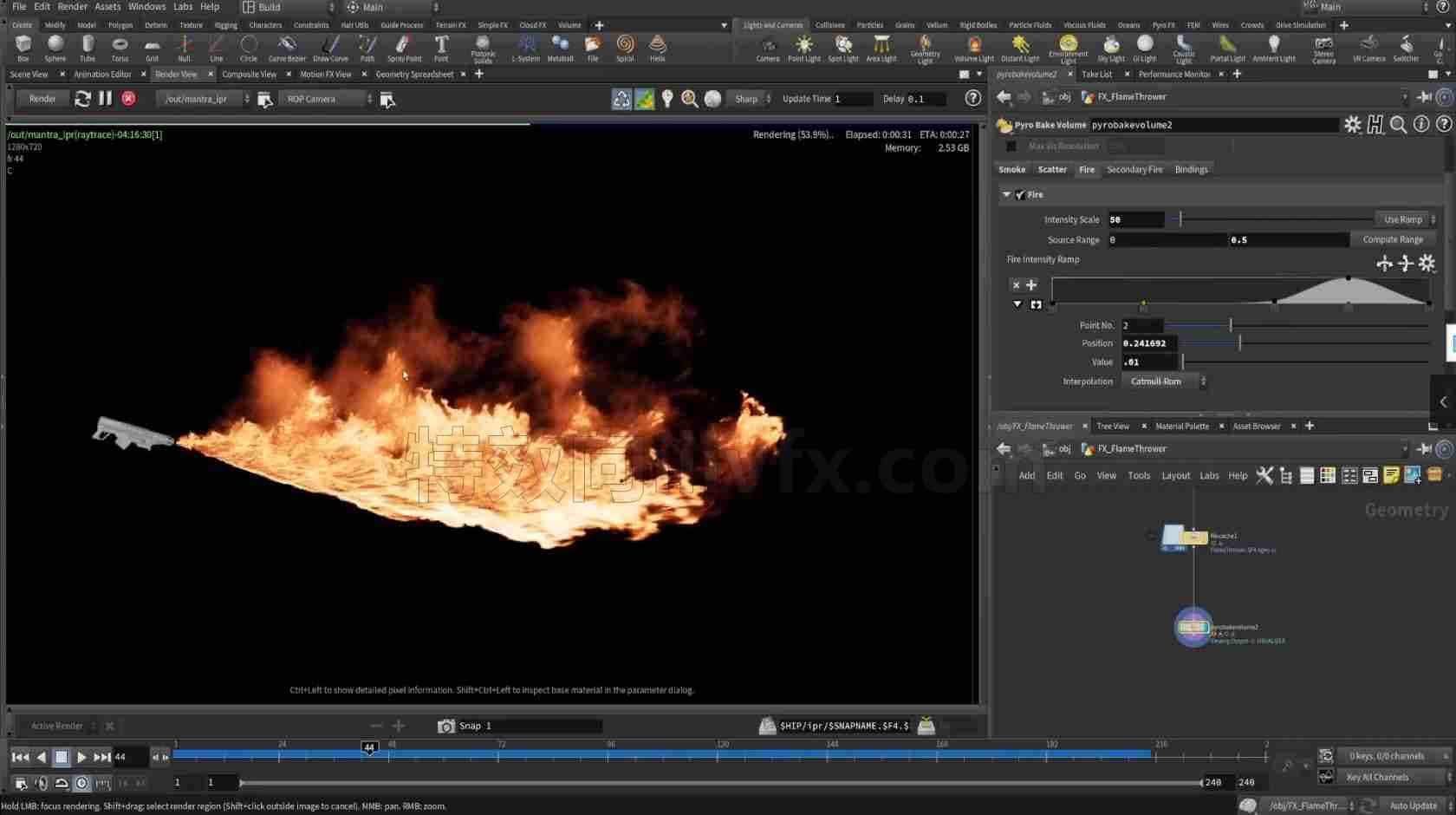
Task: Add an Ambient Light
Action: [x=1274, y=49]
